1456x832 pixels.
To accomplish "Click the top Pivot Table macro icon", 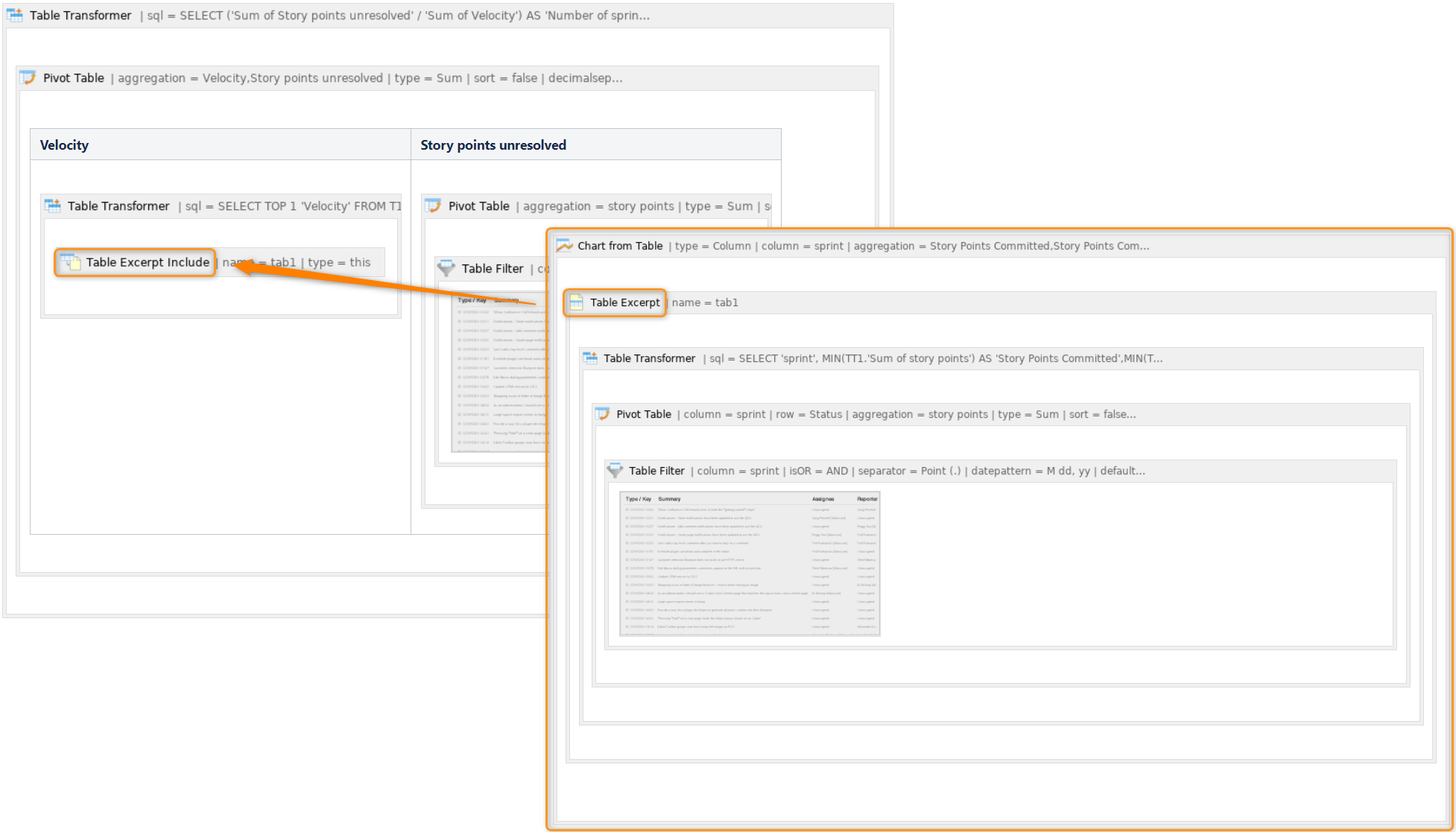I will click(28, 77).
